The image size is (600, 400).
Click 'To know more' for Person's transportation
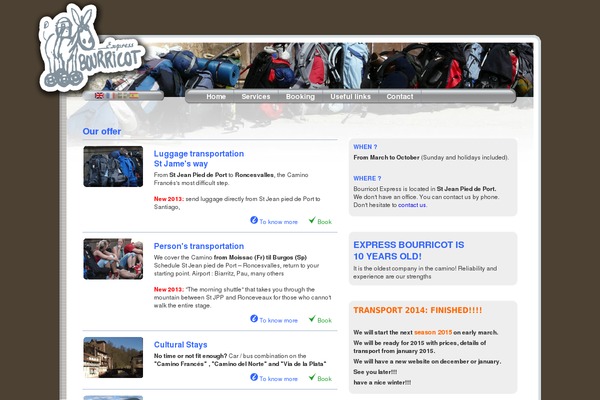(x=279, y=320)
